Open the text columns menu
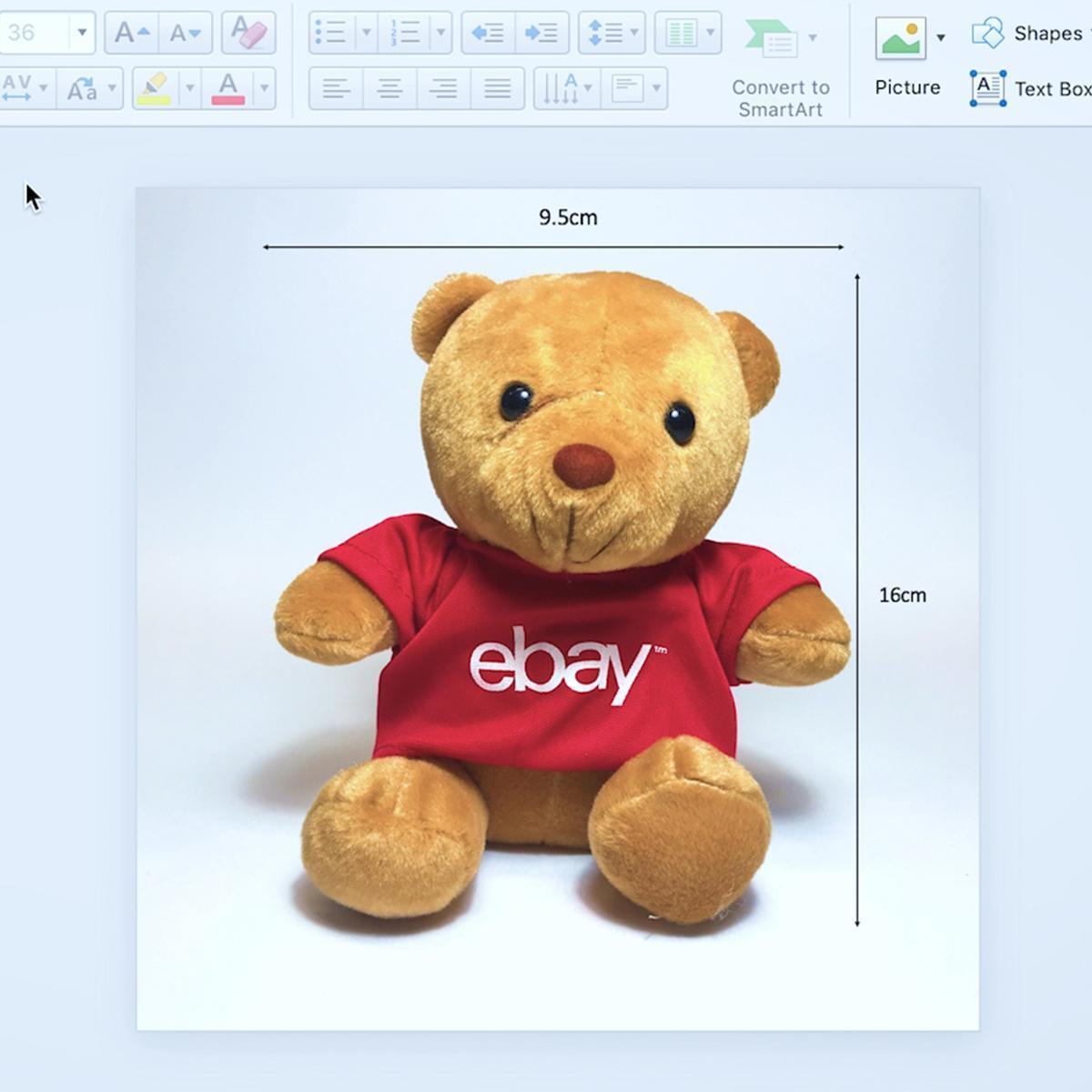The height and width of the screenshot is (1092, 1092). 688,34
